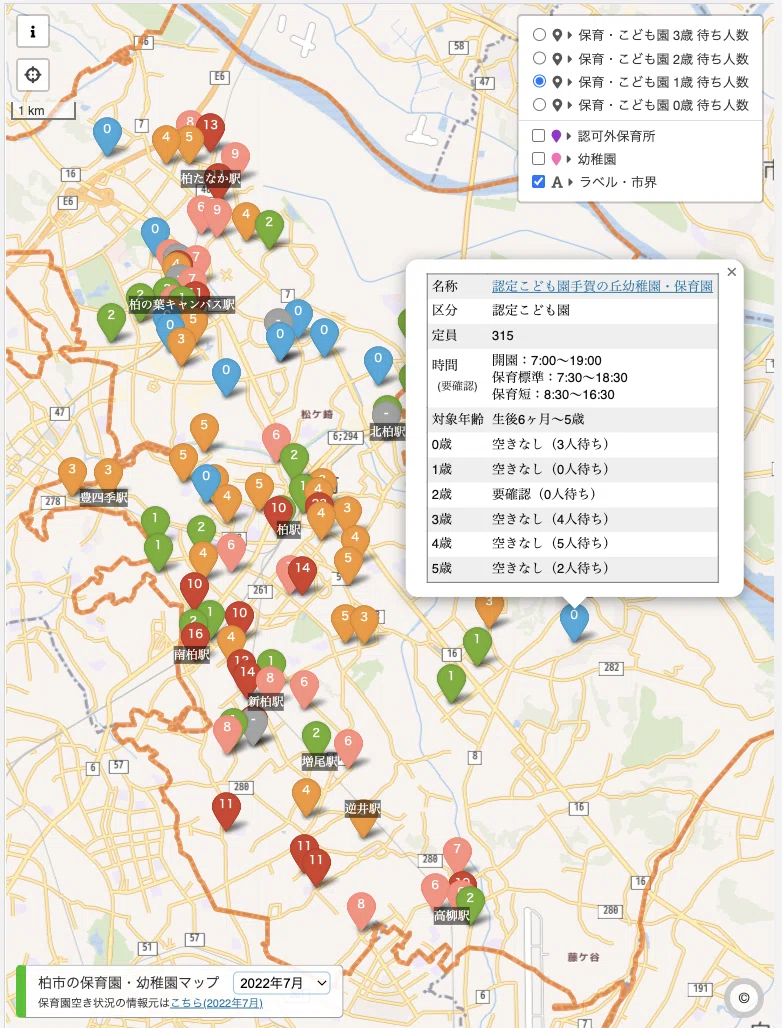Click the leftmost orange 3 marker above 豊四季駅

pyautogui.click(x=72, y=474)
